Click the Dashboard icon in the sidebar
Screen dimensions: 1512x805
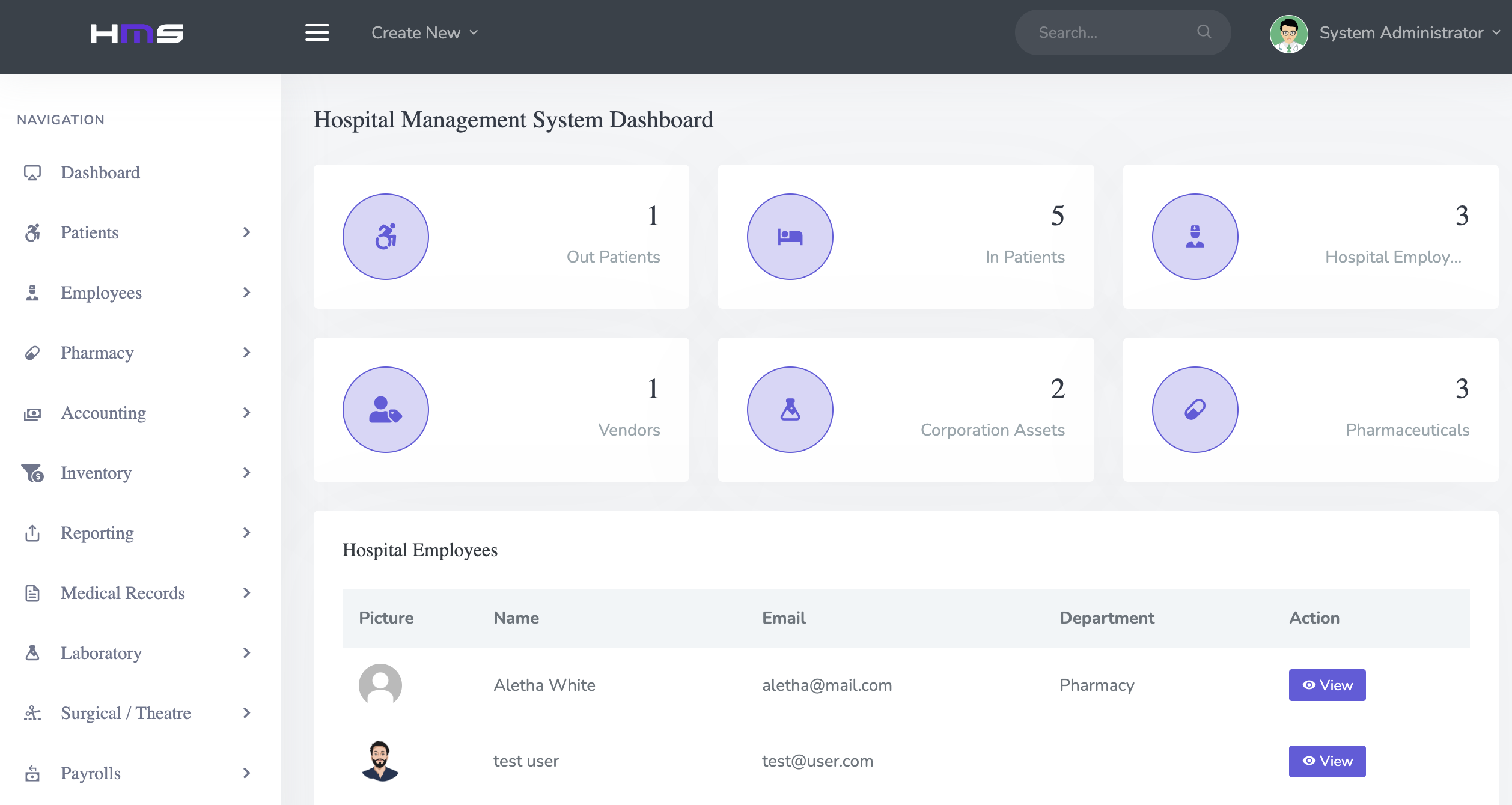33,172
